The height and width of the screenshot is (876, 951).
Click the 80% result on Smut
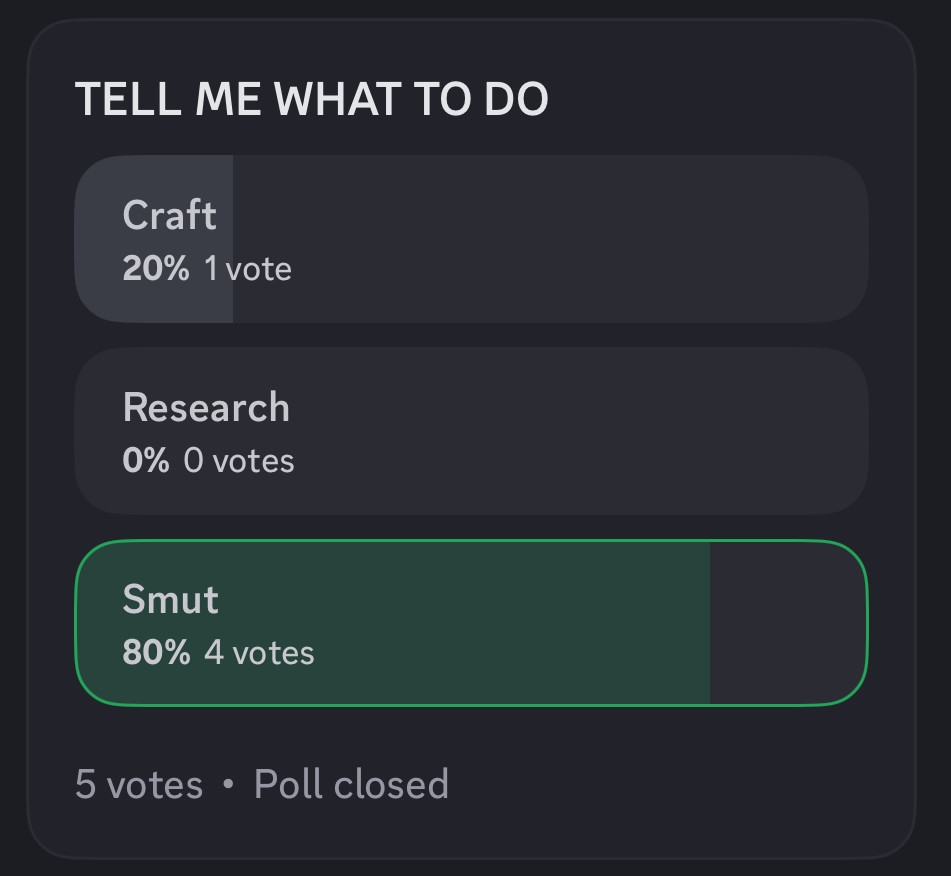point(156,653)
